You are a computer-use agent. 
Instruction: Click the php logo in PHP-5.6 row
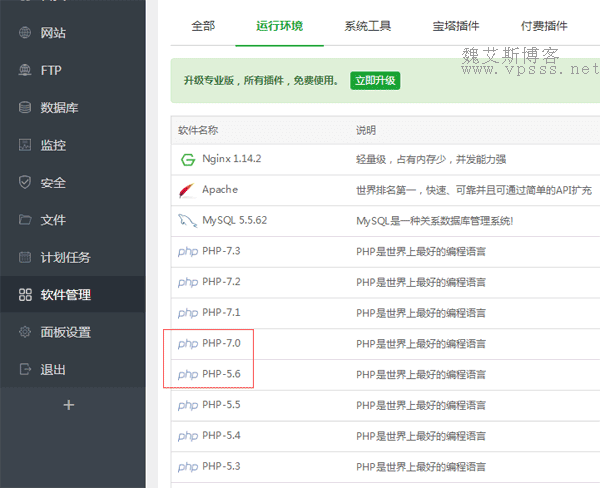188,374
